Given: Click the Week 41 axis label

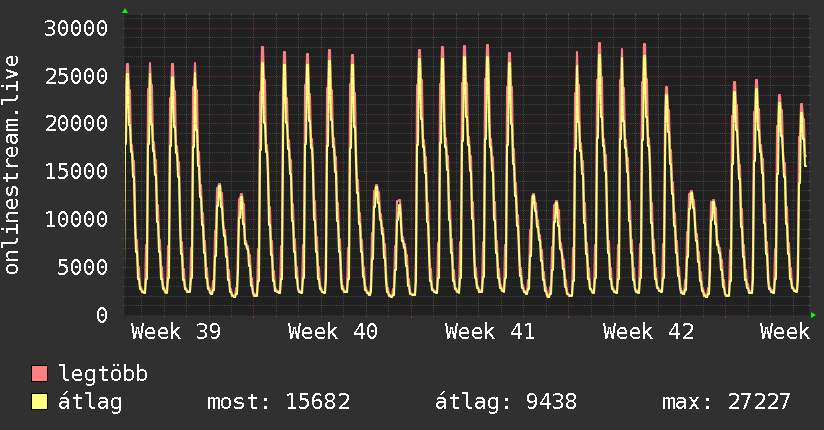Looking at the screenshot, I should tap(490, 332).
